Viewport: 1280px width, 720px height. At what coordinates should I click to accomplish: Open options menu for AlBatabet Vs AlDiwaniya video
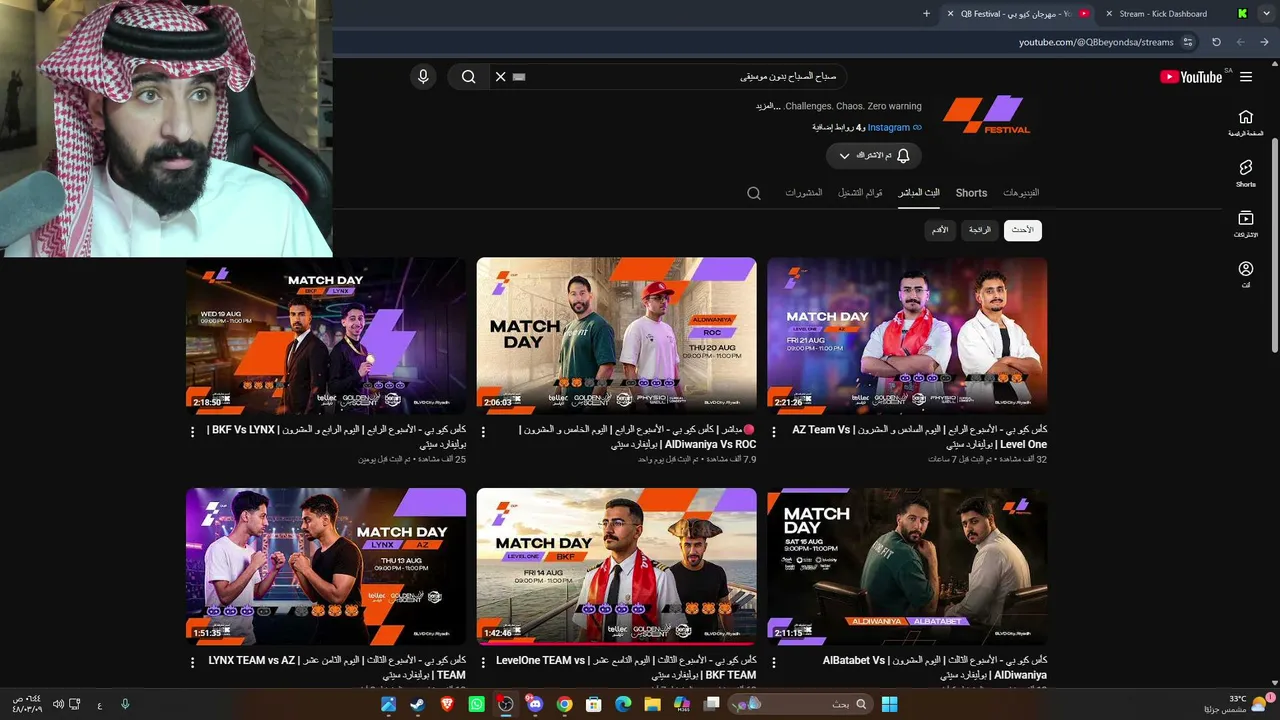pos(774,662)
